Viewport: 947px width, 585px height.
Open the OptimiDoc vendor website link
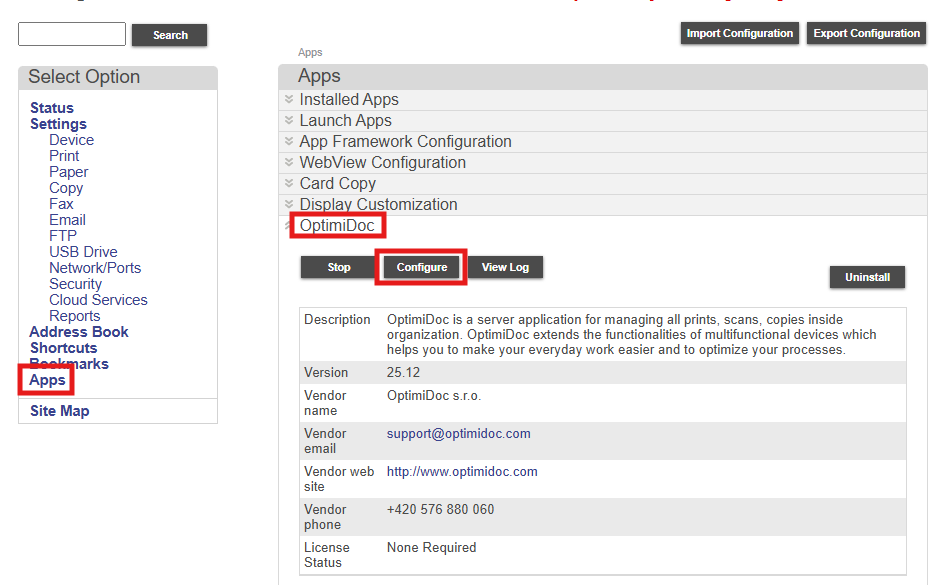pos(462,472)
